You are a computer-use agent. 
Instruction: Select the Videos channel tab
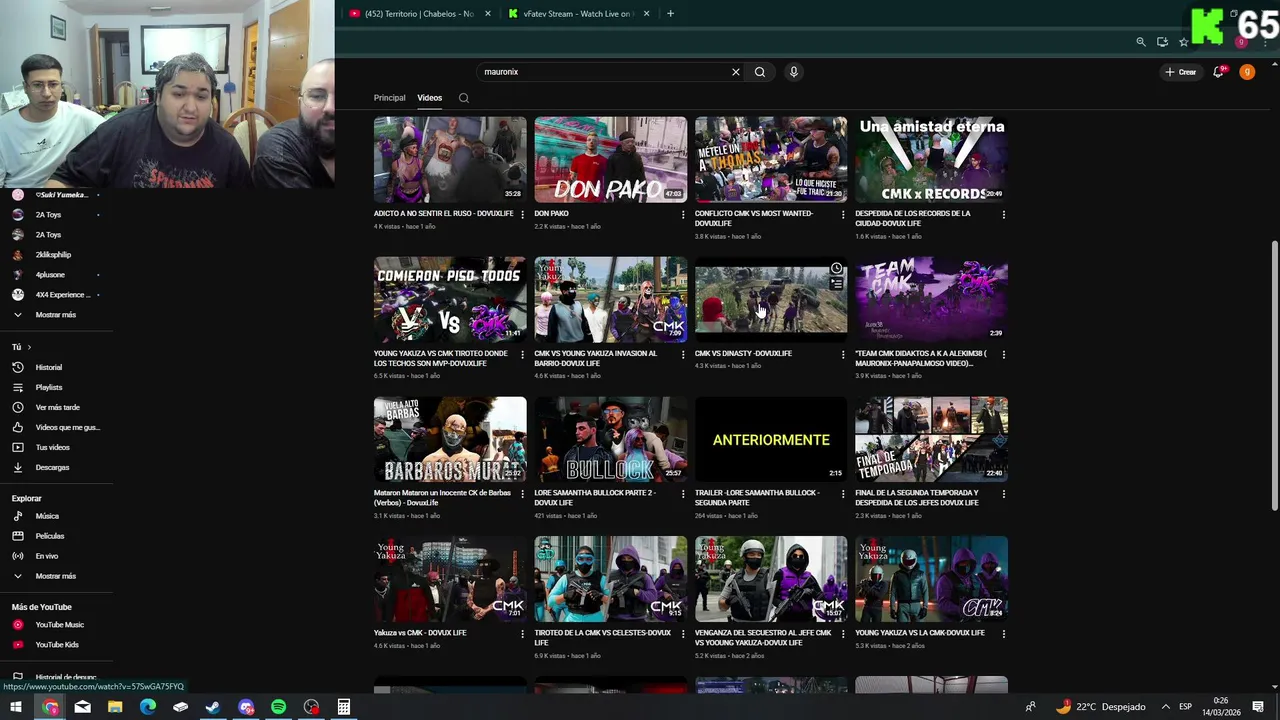[x=430, y=98]
